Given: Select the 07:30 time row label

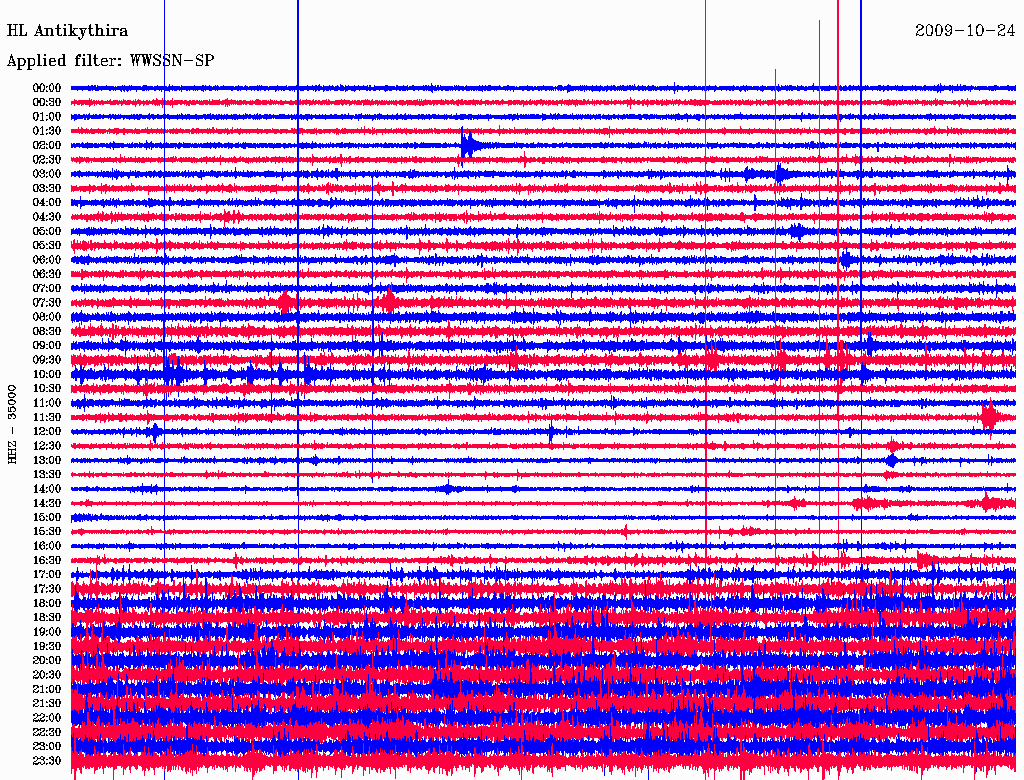Looking at the screenshot, I should click(47, 303).
